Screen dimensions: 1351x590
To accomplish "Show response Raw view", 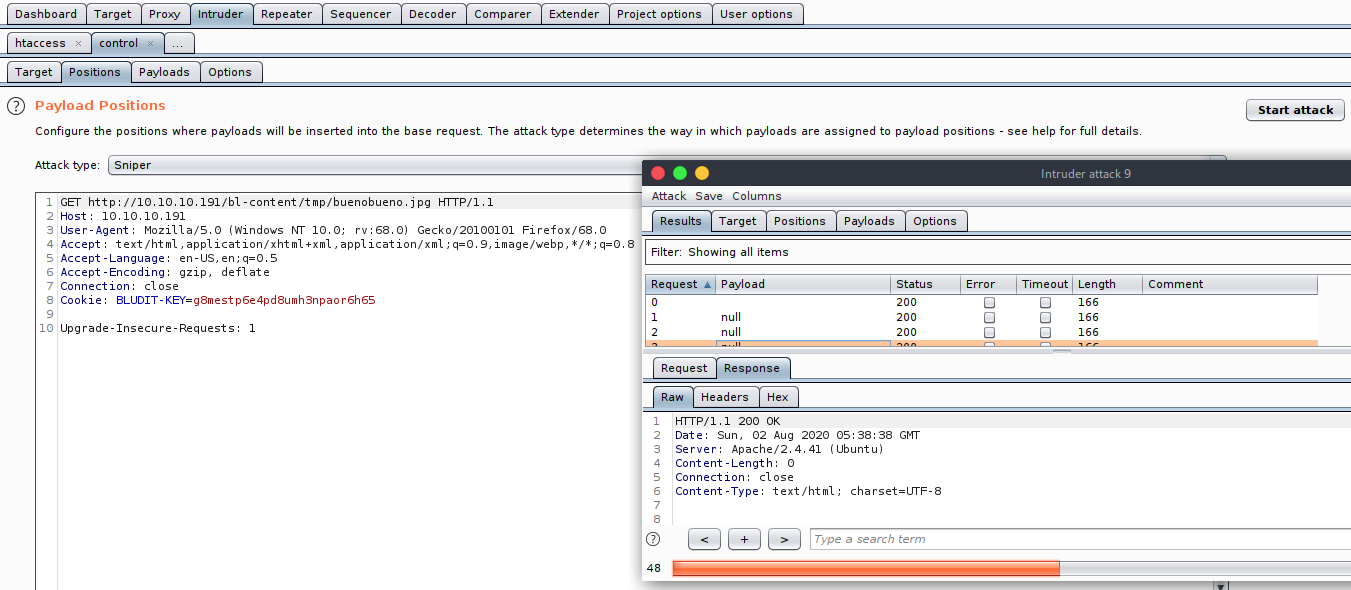I will click(x=673, y=397).
